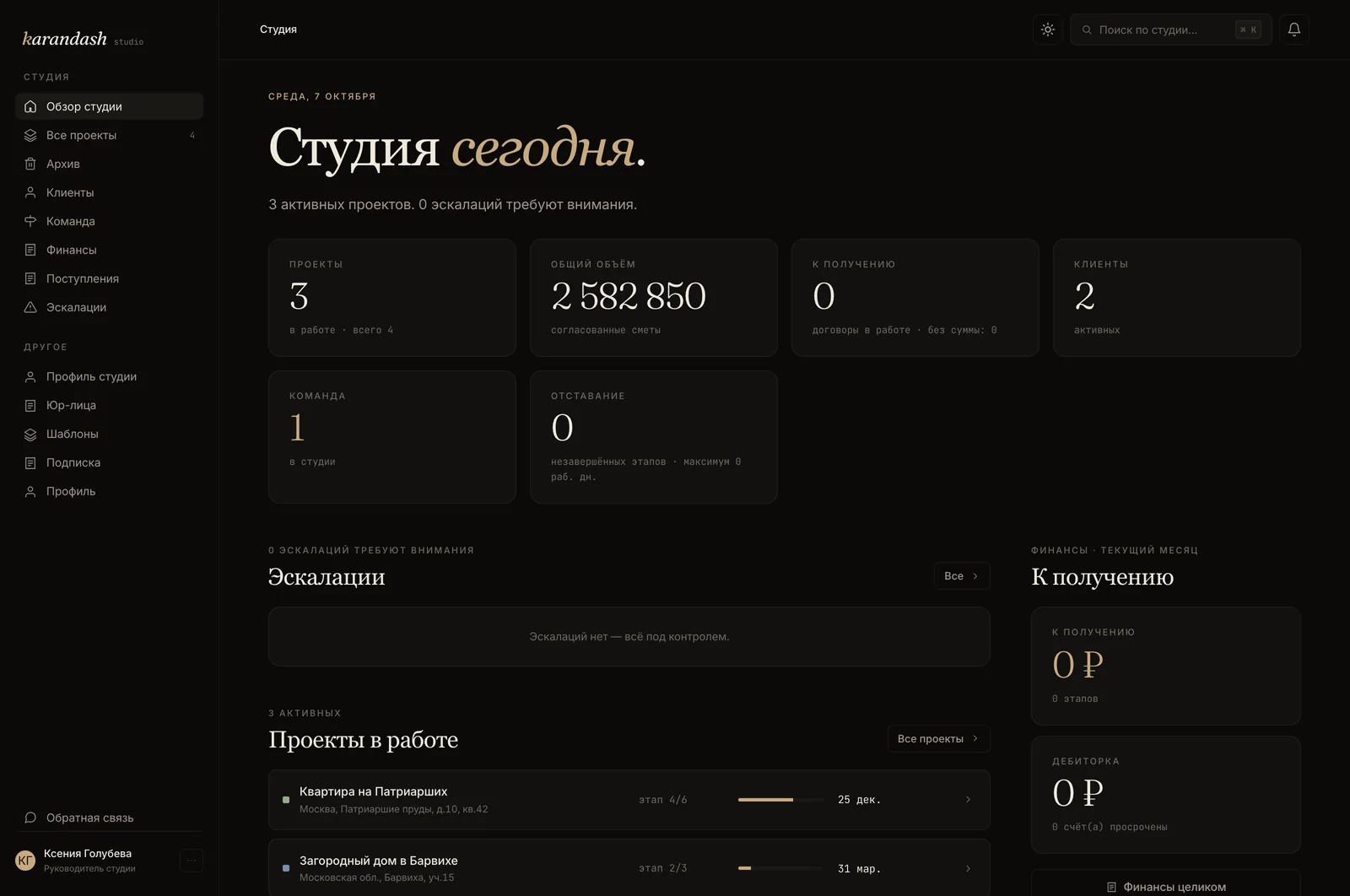Click the Юр-лица document icon
The height and width of the screenshot is (896, 1350).
30,405
